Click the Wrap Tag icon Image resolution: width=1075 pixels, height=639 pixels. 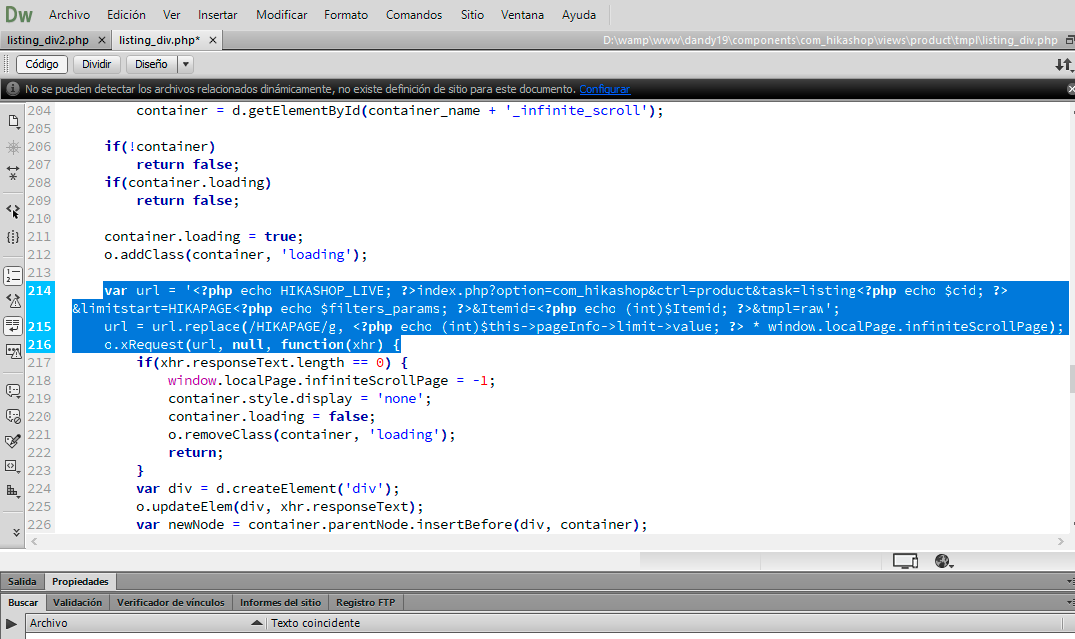(x=13, y=441)
